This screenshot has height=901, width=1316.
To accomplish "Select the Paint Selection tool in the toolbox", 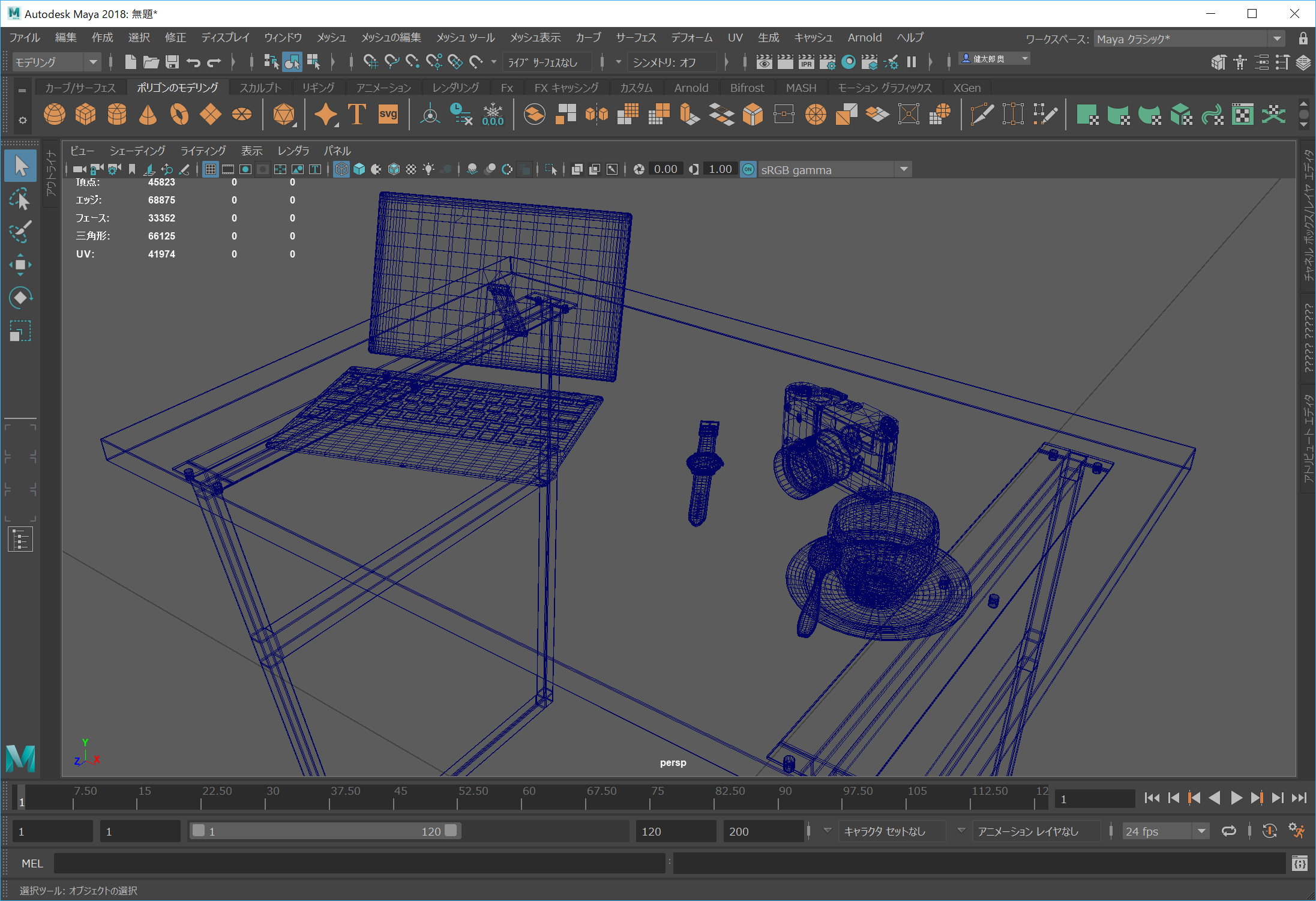I will tap(20, 232).
